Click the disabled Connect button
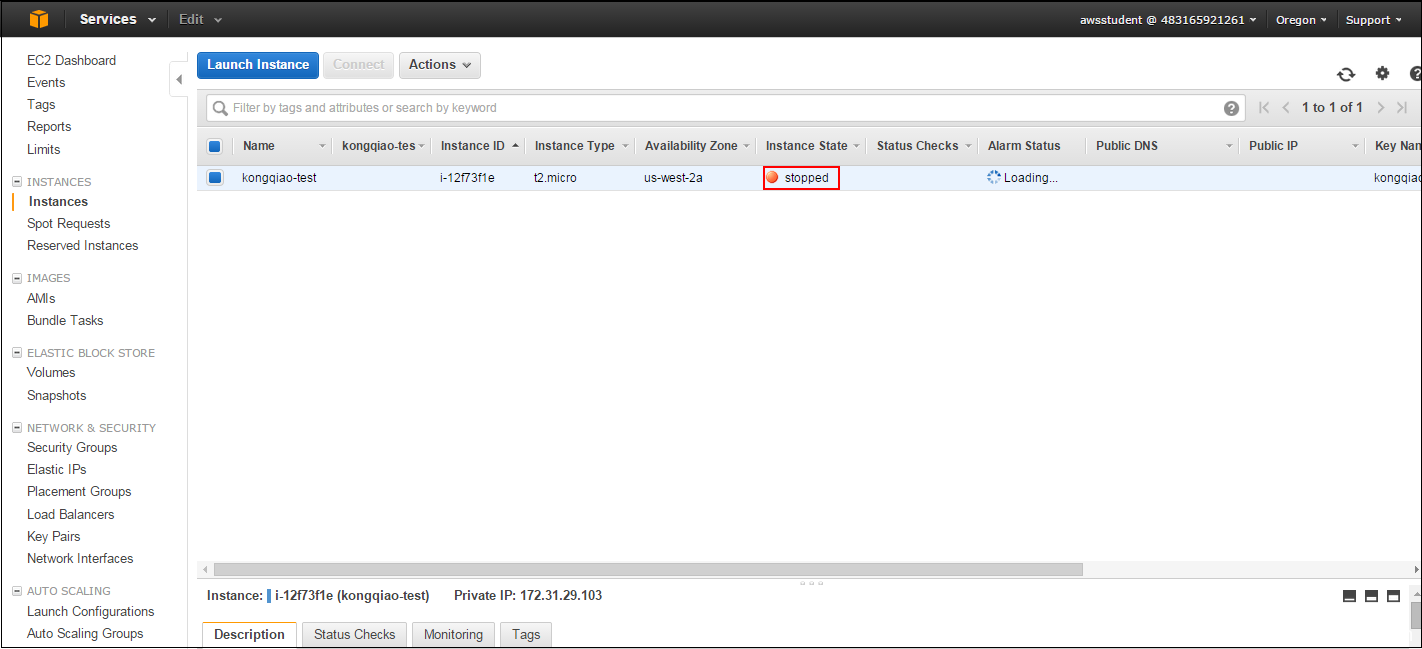 tap(358, 65)
